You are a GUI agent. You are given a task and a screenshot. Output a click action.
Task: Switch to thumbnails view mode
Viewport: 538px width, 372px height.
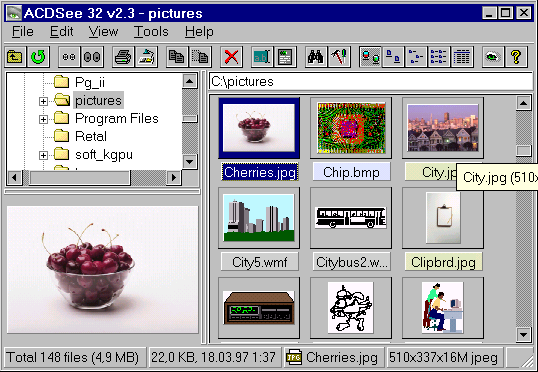[x=370, y=57]
